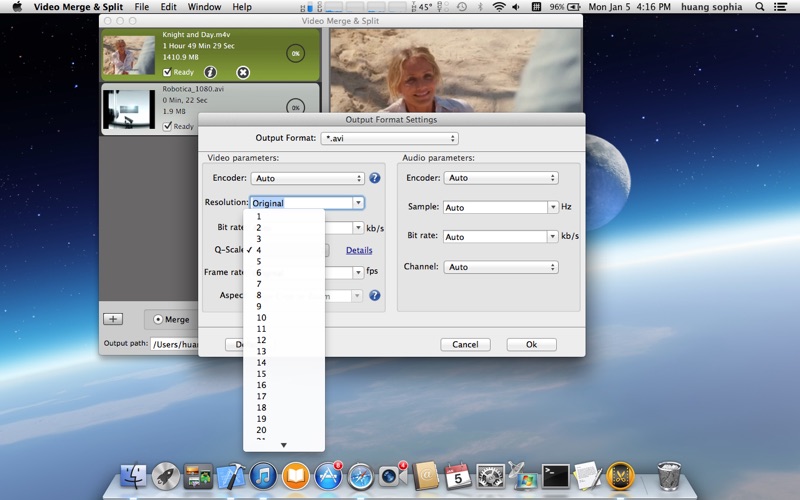Click the Output path text field
This screenshot has height=500, width=800.
click(x=175, y=344)
